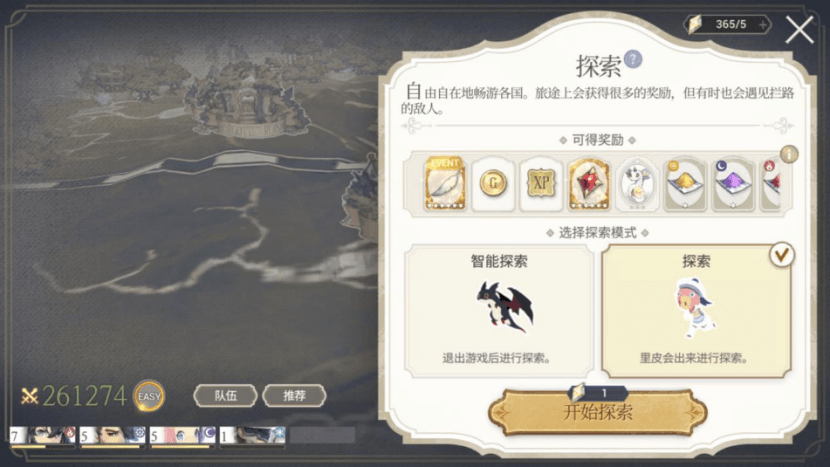830x467 pixels.
Task: Add exploration tickets with the plus icon
Action: pyautogui.click(x=763, y=24)
